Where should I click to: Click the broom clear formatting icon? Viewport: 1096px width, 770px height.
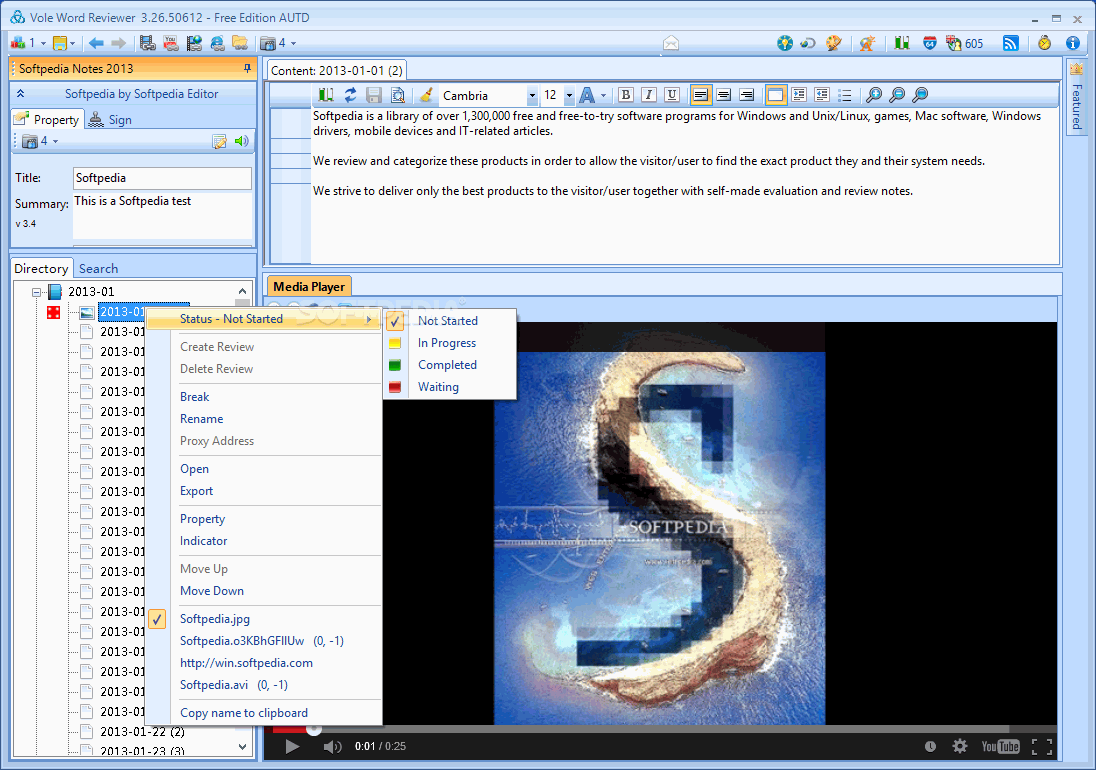(x=426, y=95)
